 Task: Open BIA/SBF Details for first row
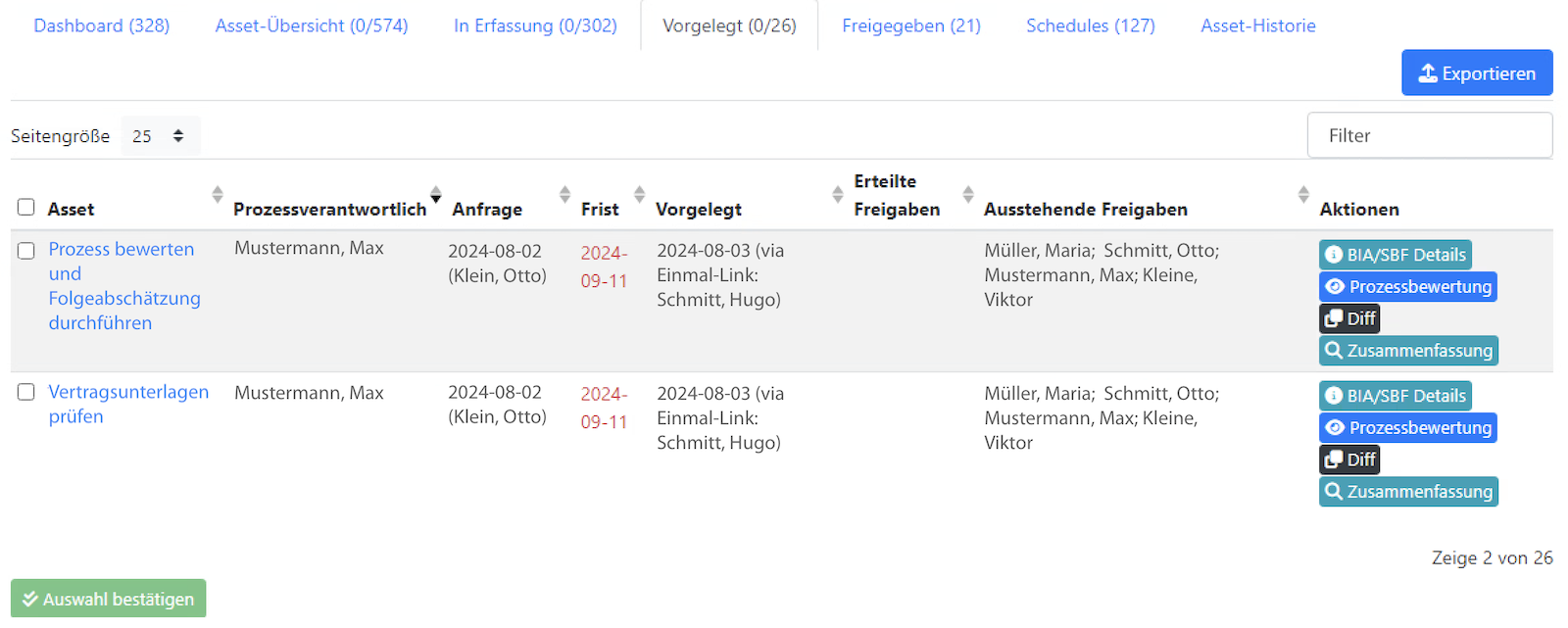[x=1396, y=255]
